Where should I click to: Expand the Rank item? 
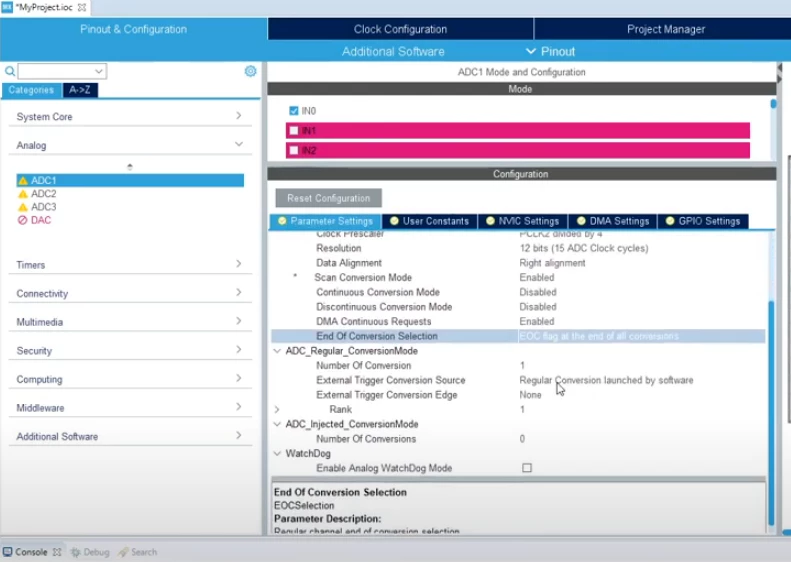click(x=276, y=409)
